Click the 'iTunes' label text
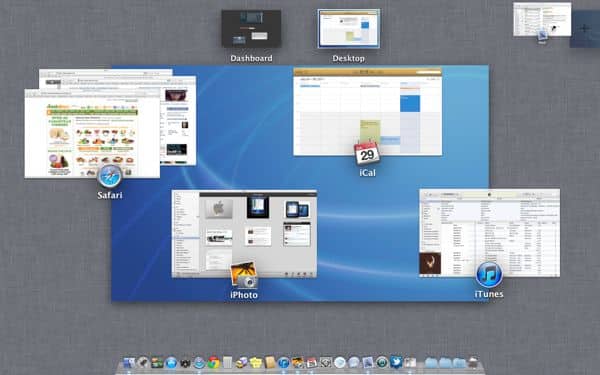600x375 pixels. (489, 294)
